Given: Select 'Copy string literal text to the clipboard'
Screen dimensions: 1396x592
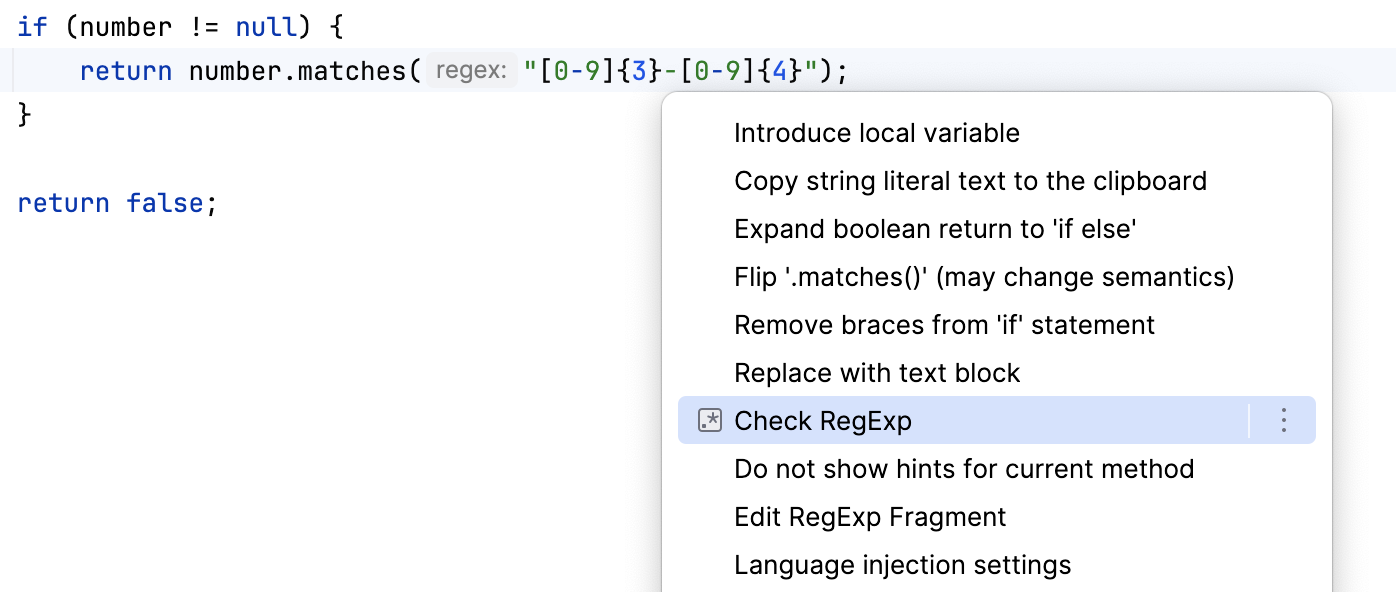Looking at the screenshot, I should pos(971,180).
